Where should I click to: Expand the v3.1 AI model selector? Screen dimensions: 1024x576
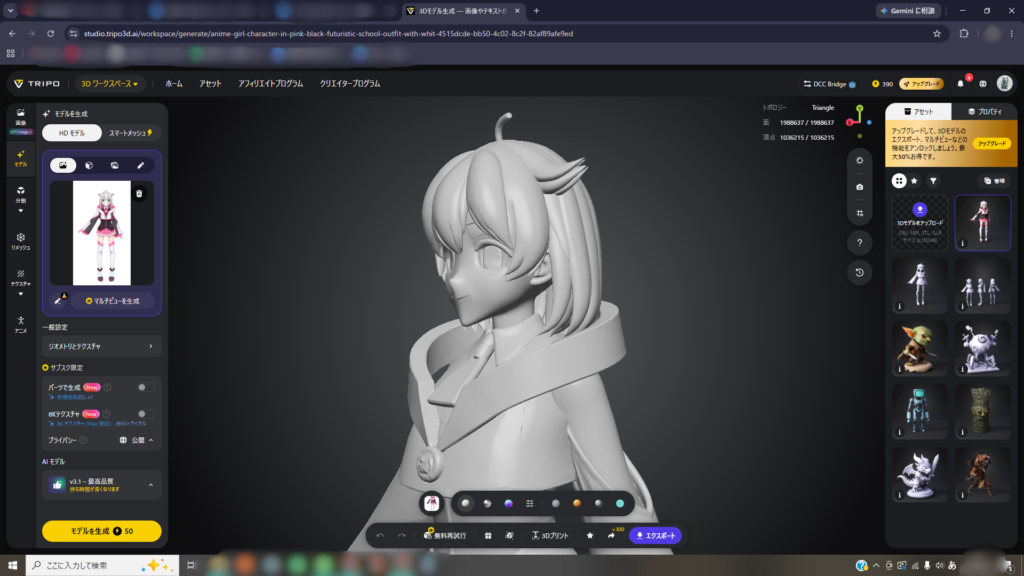click(x=101, y=485)
